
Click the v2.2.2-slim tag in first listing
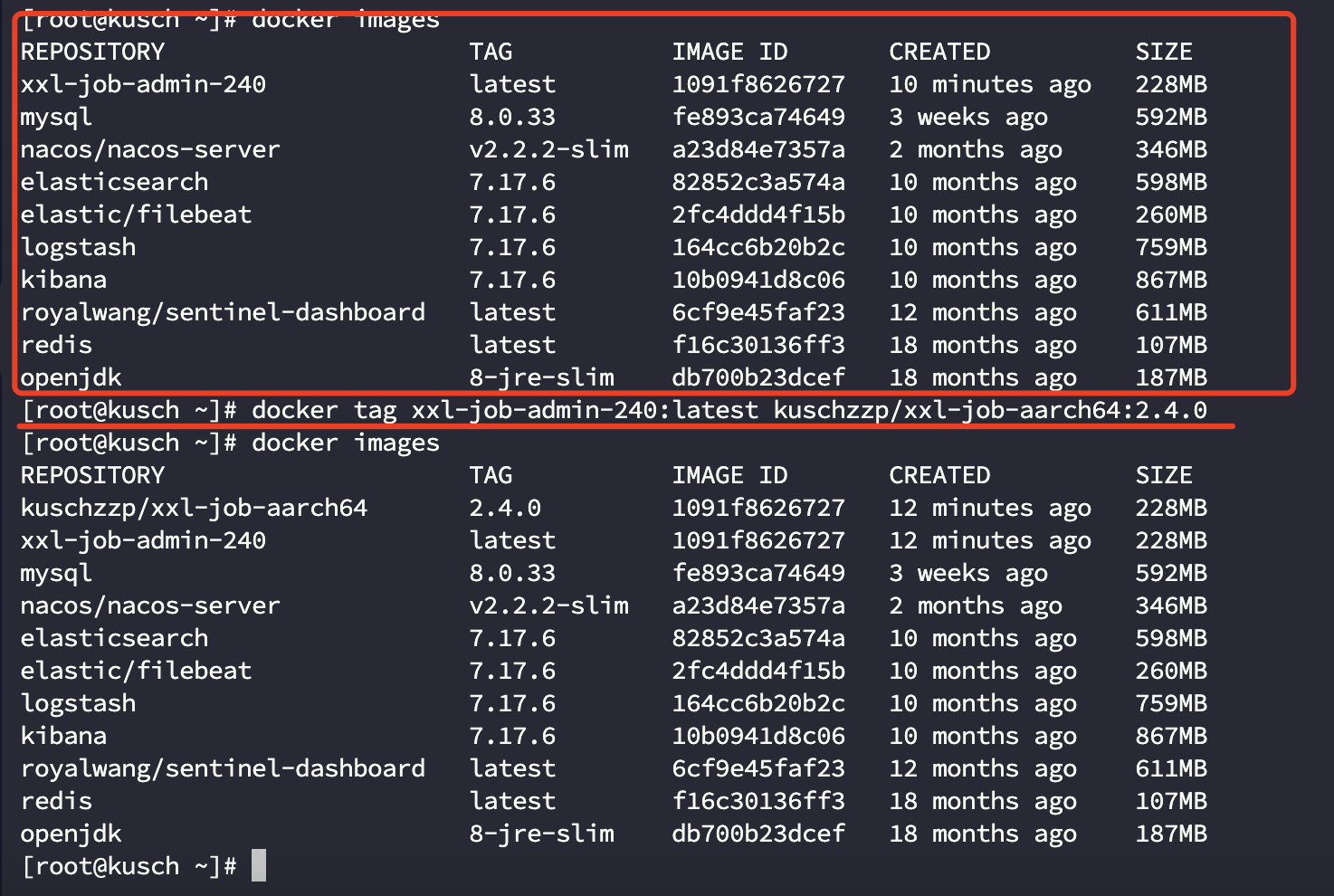tap(549, 149)
